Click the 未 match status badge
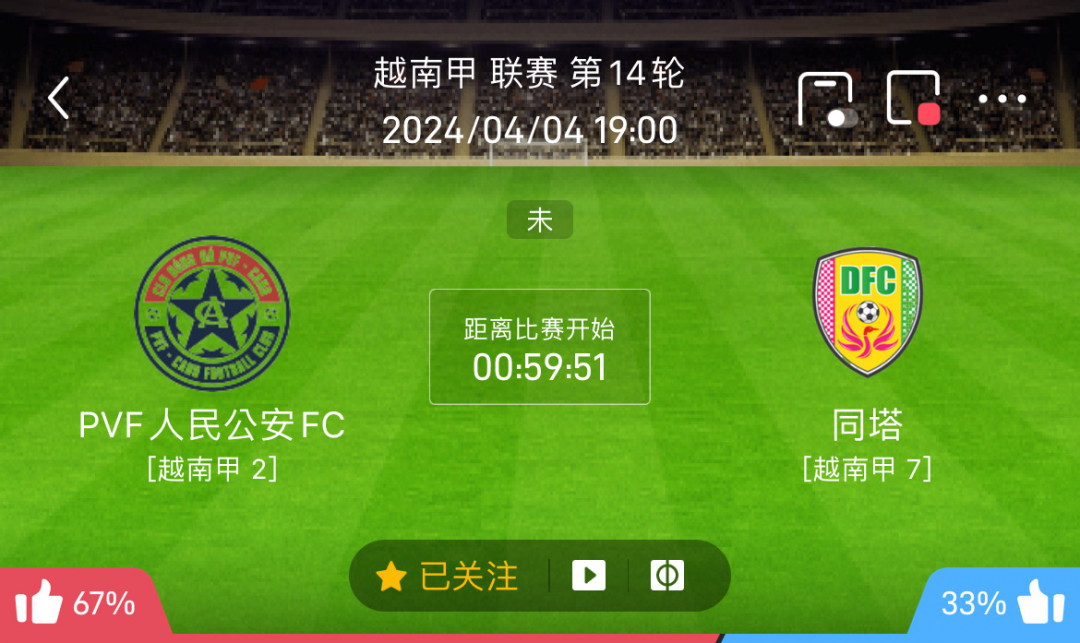The image size is (1080, 643). point(540,220)
